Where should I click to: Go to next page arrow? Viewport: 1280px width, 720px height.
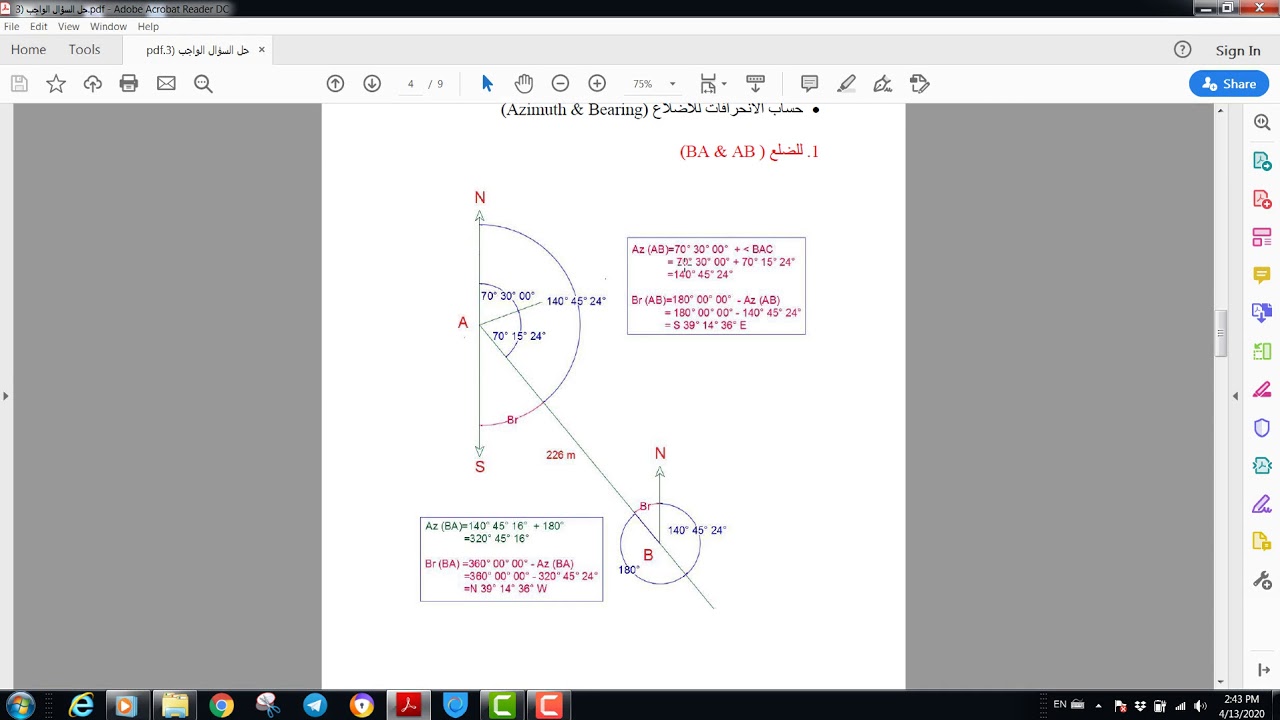[372, 84]
